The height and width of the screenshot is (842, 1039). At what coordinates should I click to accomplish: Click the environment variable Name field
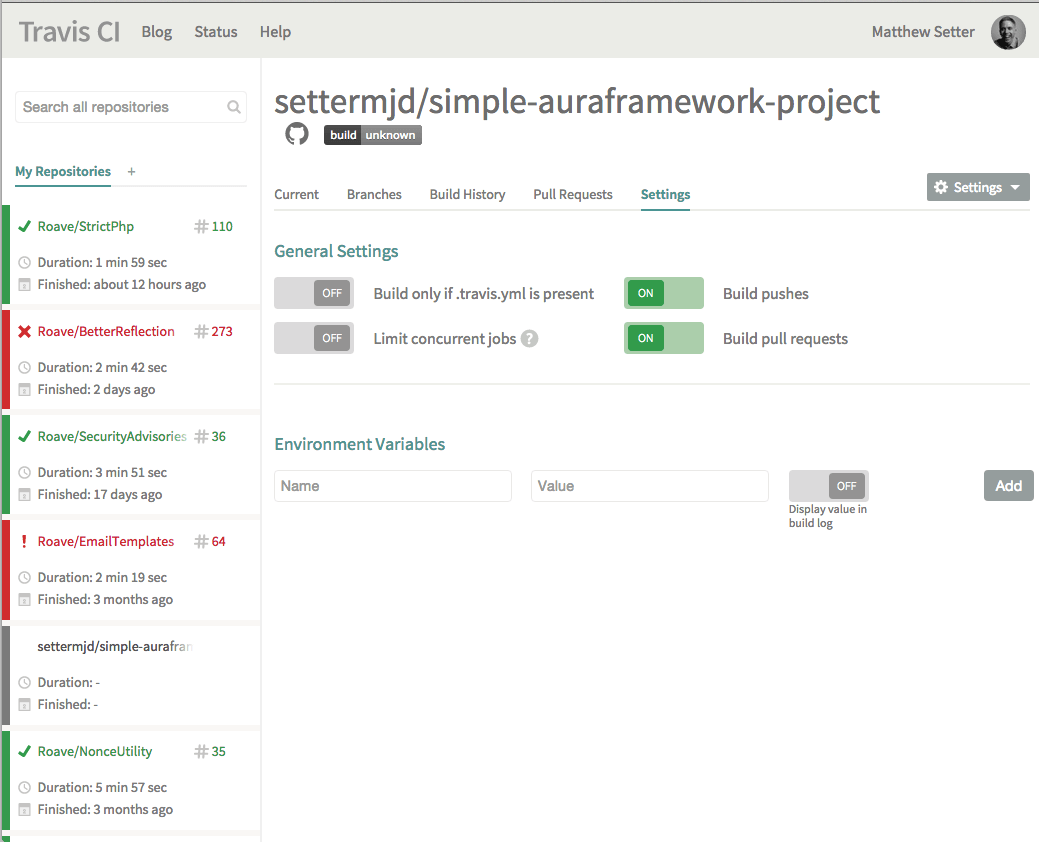click(x=393, y=486)
